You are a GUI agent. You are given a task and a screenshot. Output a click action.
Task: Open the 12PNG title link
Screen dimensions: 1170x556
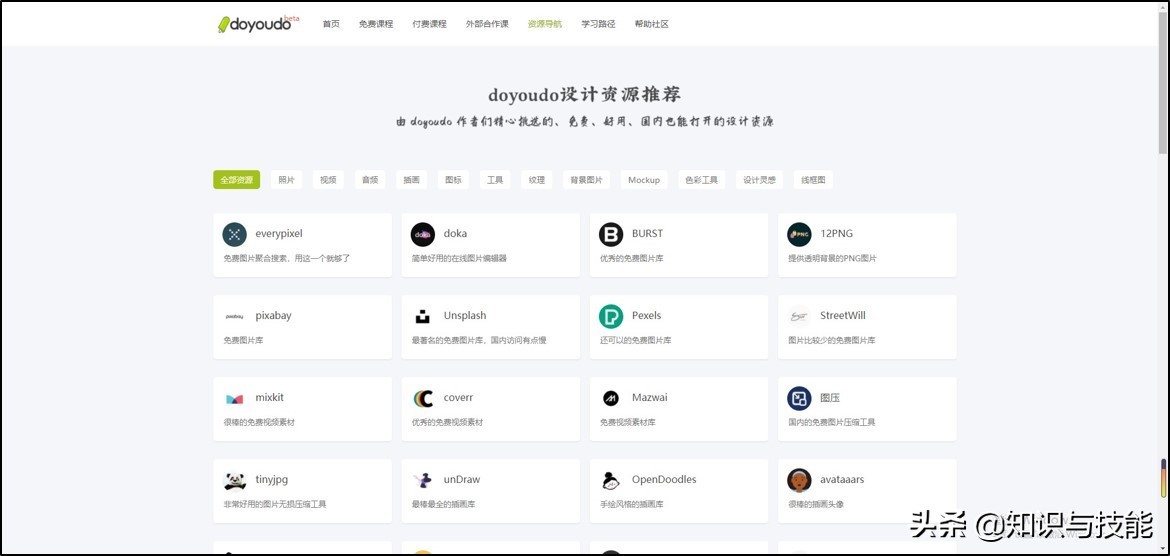tap(836, 234)
